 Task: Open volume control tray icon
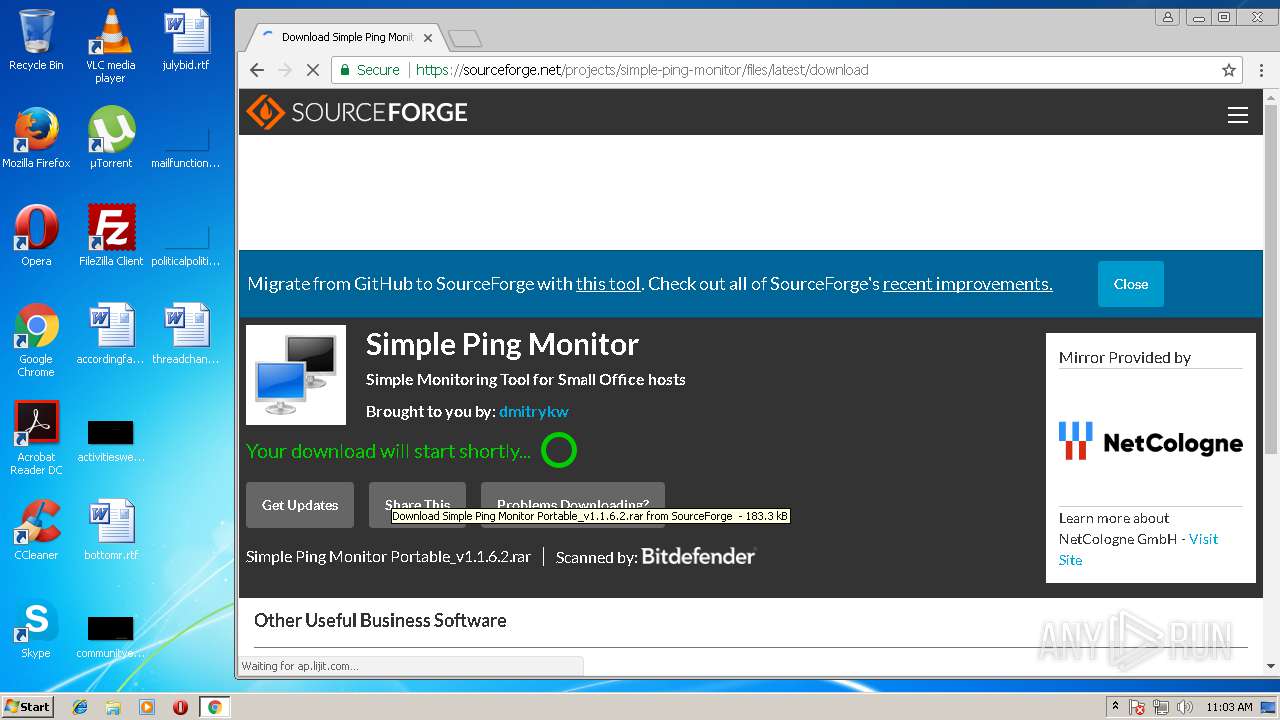click(x=1185, y=707)
